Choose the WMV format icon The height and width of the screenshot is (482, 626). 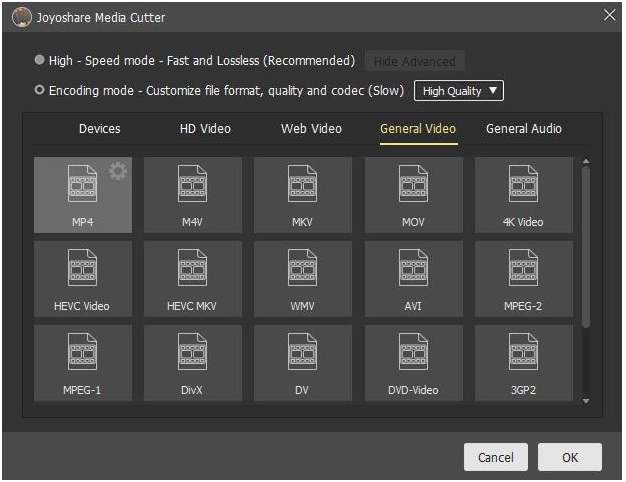point(302,278)
